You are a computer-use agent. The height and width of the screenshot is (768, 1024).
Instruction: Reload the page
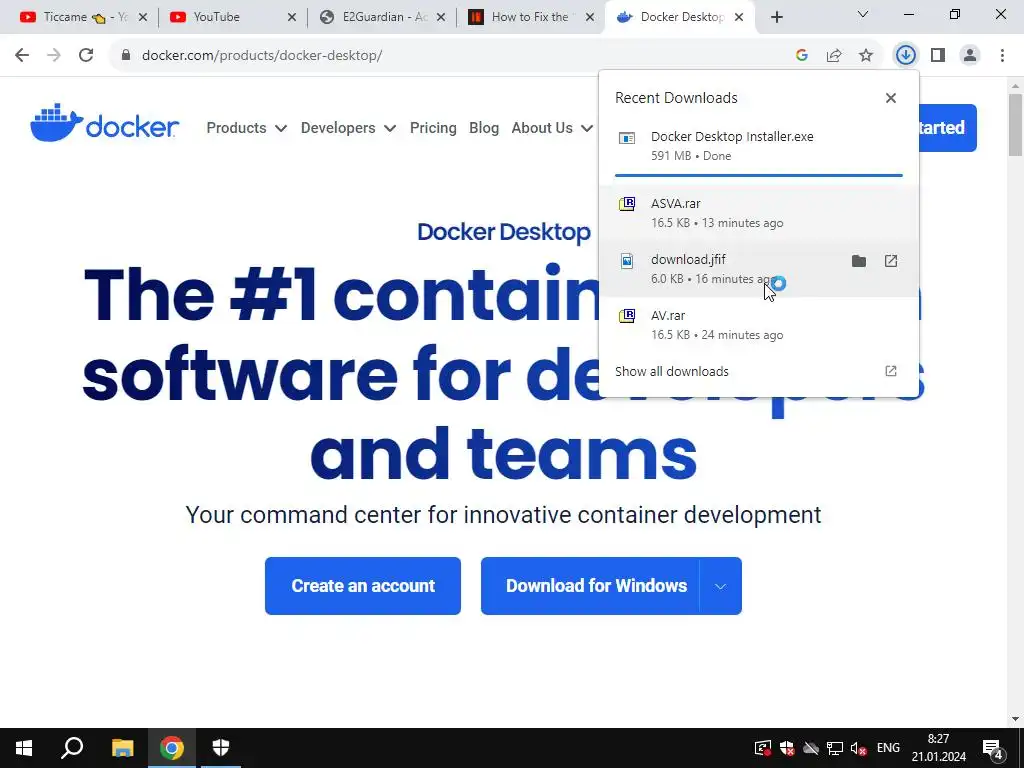pos(86,56)
